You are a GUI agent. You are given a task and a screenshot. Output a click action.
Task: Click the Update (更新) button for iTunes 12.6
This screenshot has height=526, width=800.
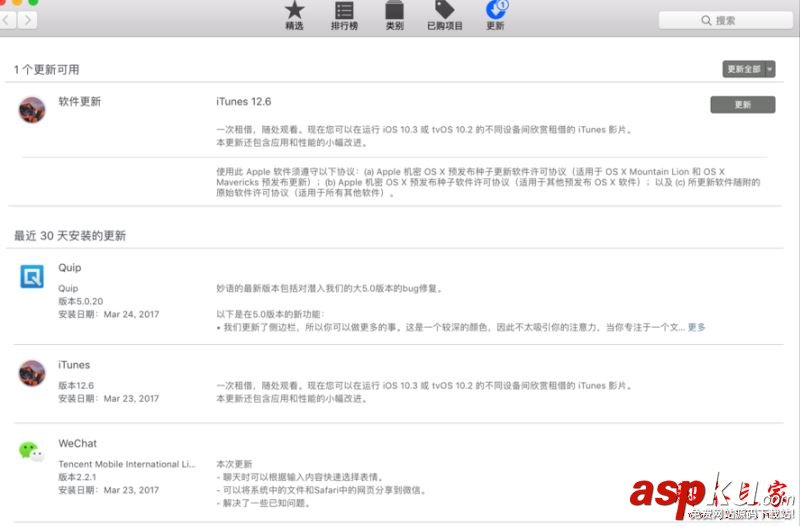[743, 105]
